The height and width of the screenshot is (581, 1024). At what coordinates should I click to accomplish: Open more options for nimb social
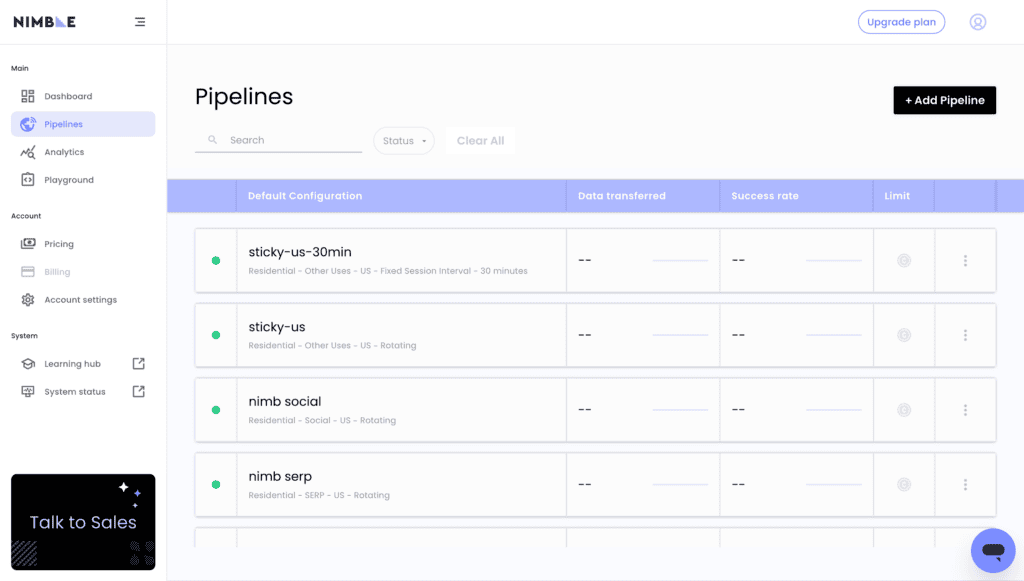coord(965,410)
